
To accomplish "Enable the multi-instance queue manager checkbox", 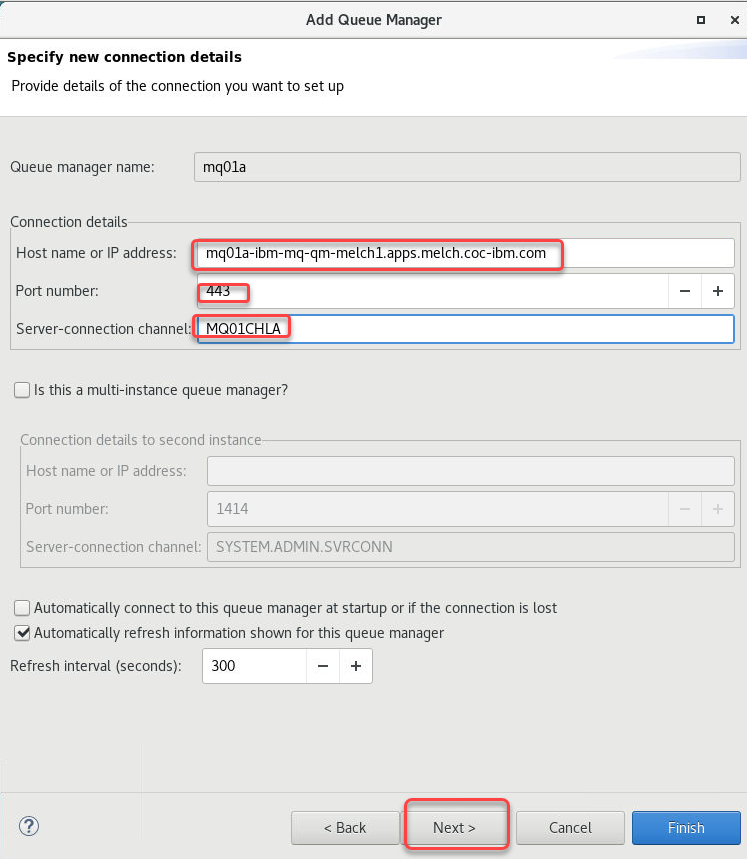I will 22,390.
